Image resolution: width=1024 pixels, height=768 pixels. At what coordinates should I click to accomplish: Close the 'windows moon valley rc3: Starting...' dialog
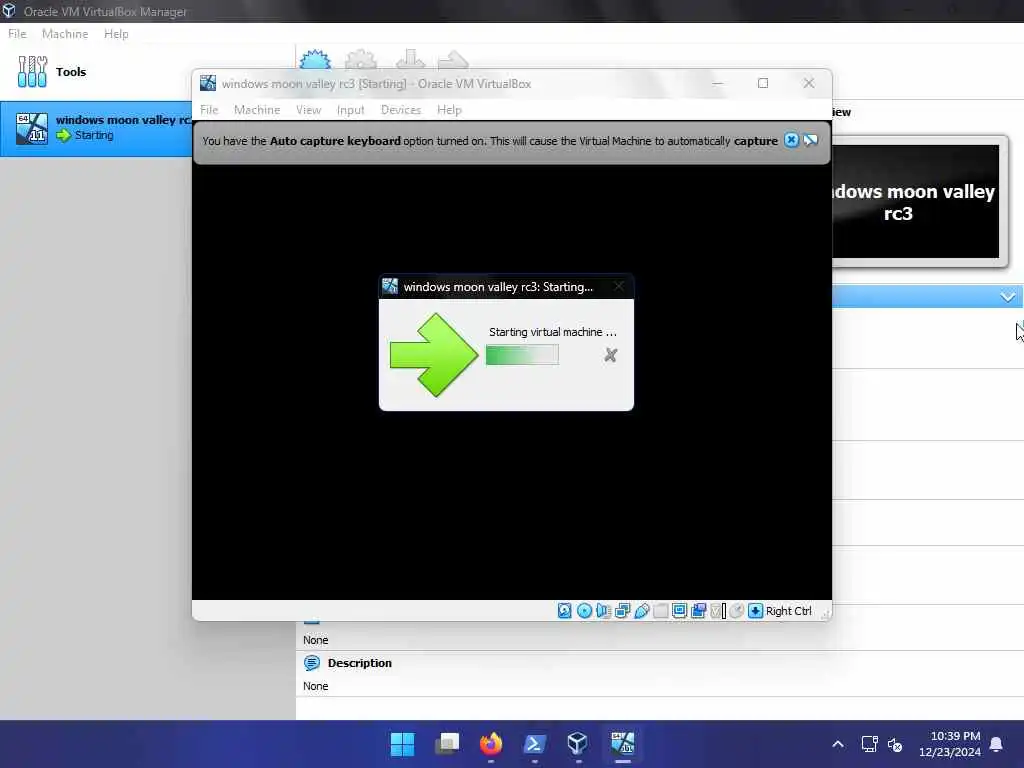pyautogui.click(x=618, y=286)
